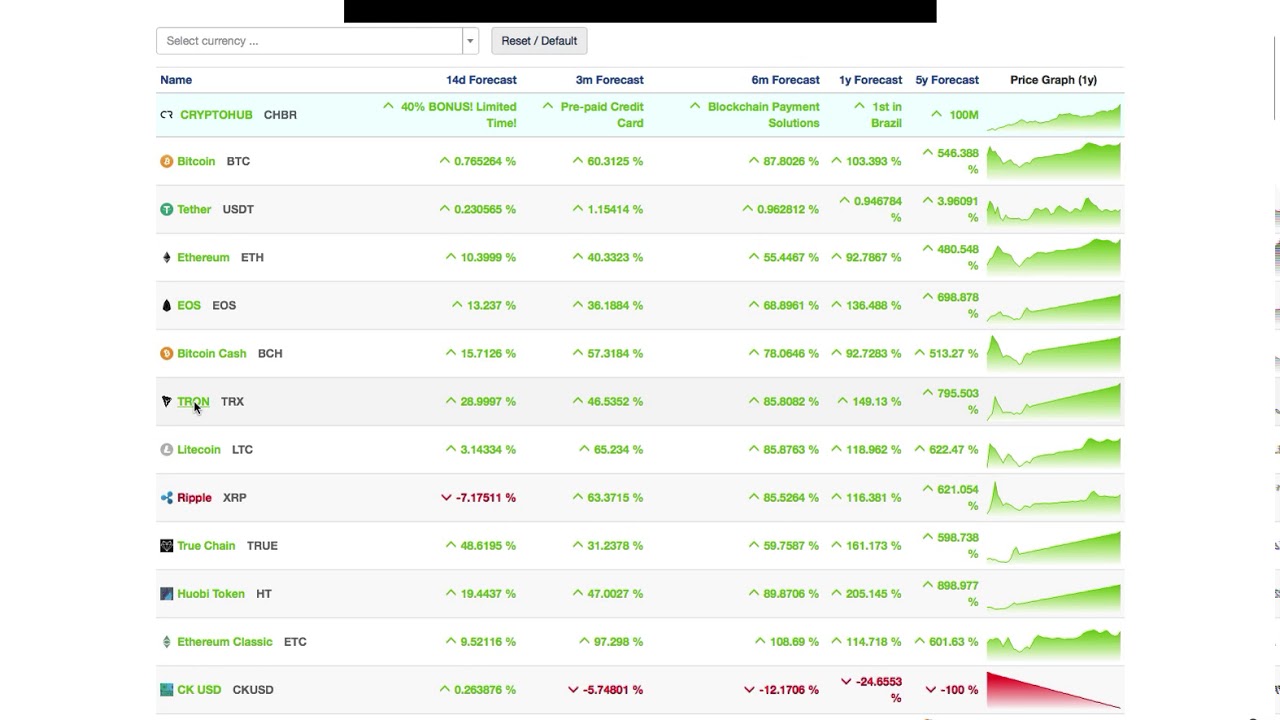The height and width of the screenshot is (720, 1280).
Task: Click the Ethereum Classic price graph thumbnail
Action: click(1054, 641)
